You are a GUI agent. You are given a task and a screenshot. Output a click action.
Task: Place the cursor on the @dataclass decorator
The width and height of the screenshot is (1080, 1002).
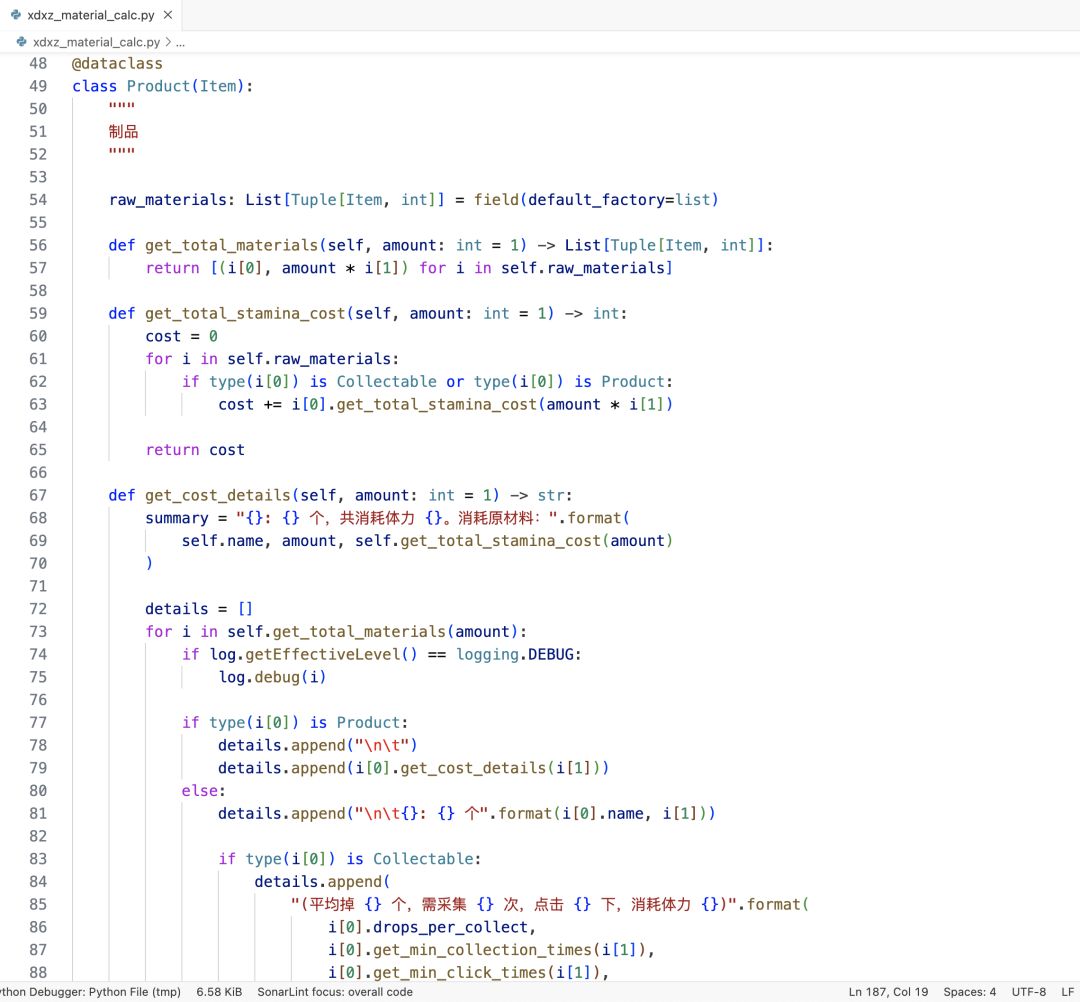pyautogui.click(x=117, y=63)
